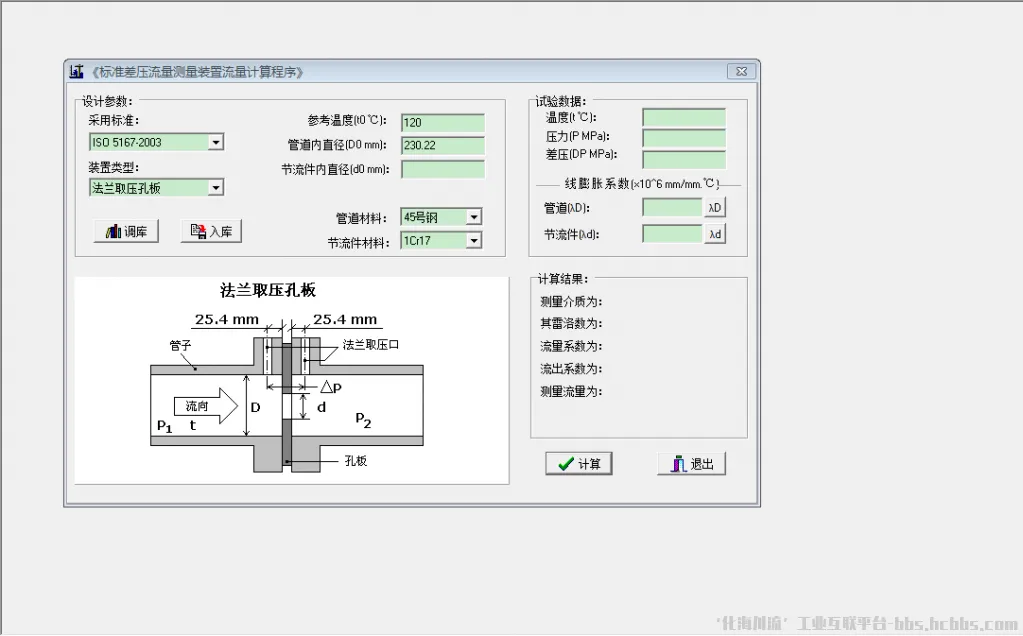Click the λd throttle expansion coefficient button

(x=715, y=234)
